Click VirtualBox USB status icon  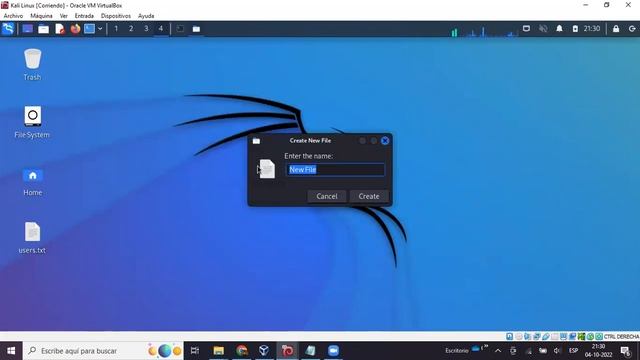point(546,336)
